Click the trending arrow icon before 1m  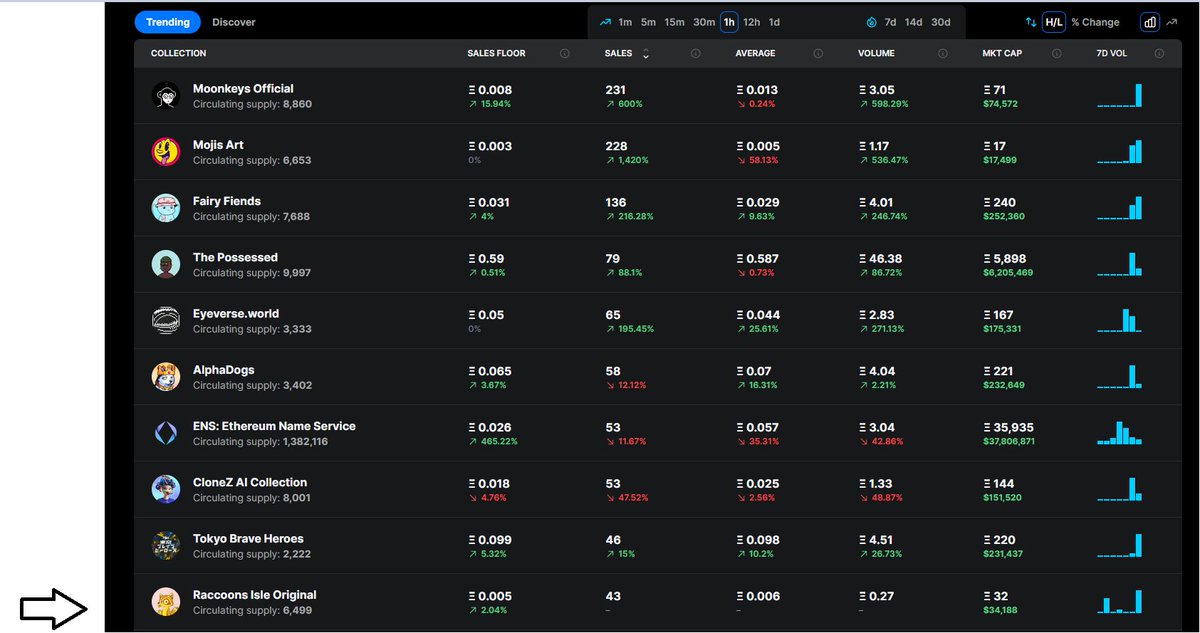click(x=605, y=22)
